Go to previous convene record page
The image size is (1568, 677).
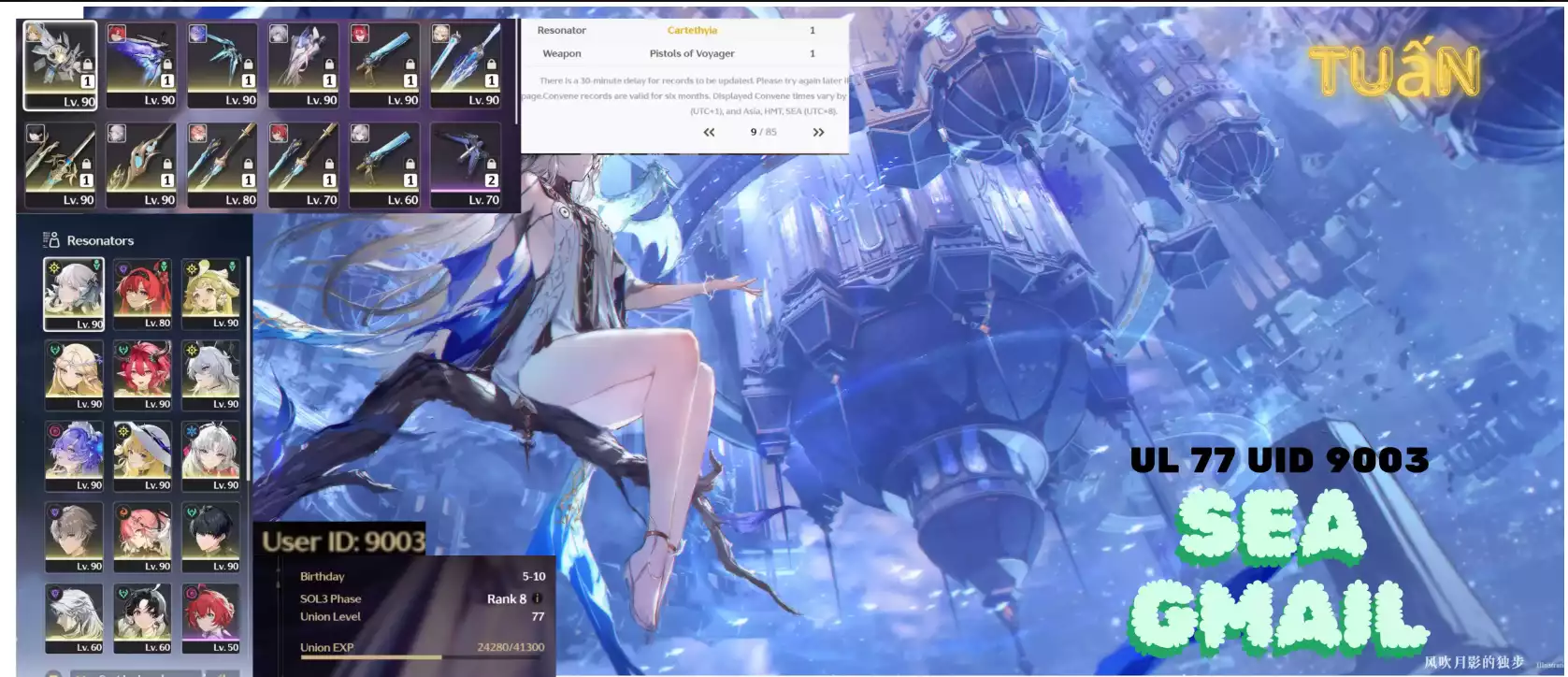coord(709,132)
